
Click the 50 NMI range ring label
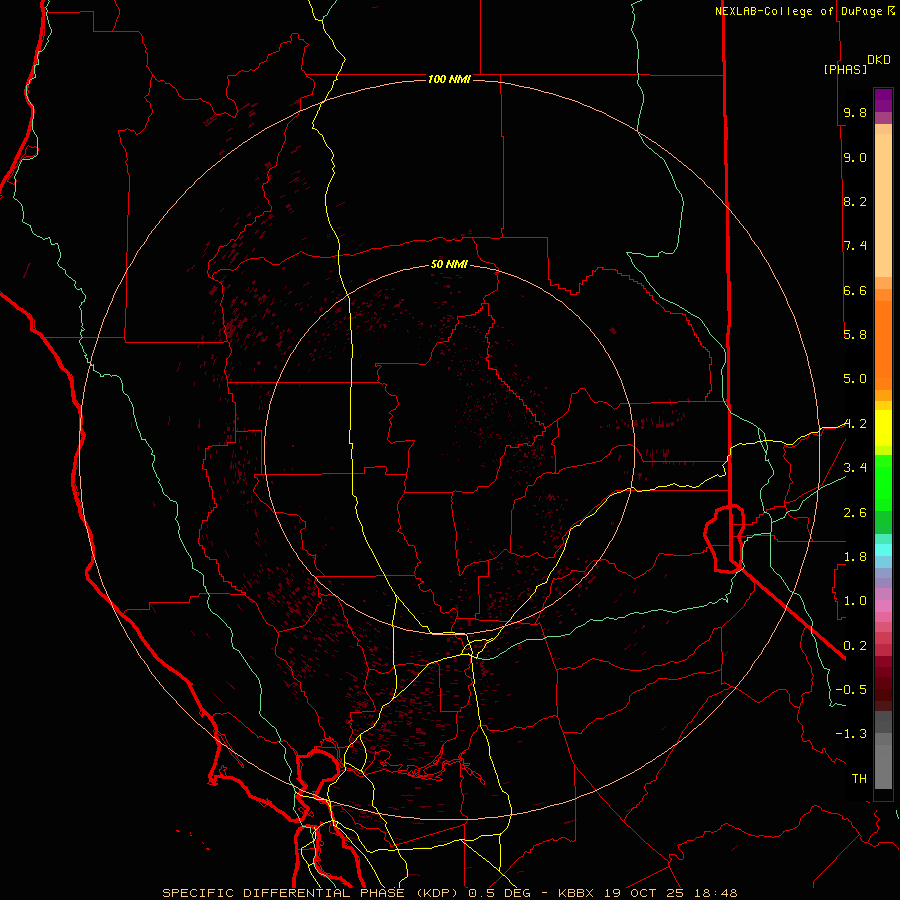coord(449,264)
